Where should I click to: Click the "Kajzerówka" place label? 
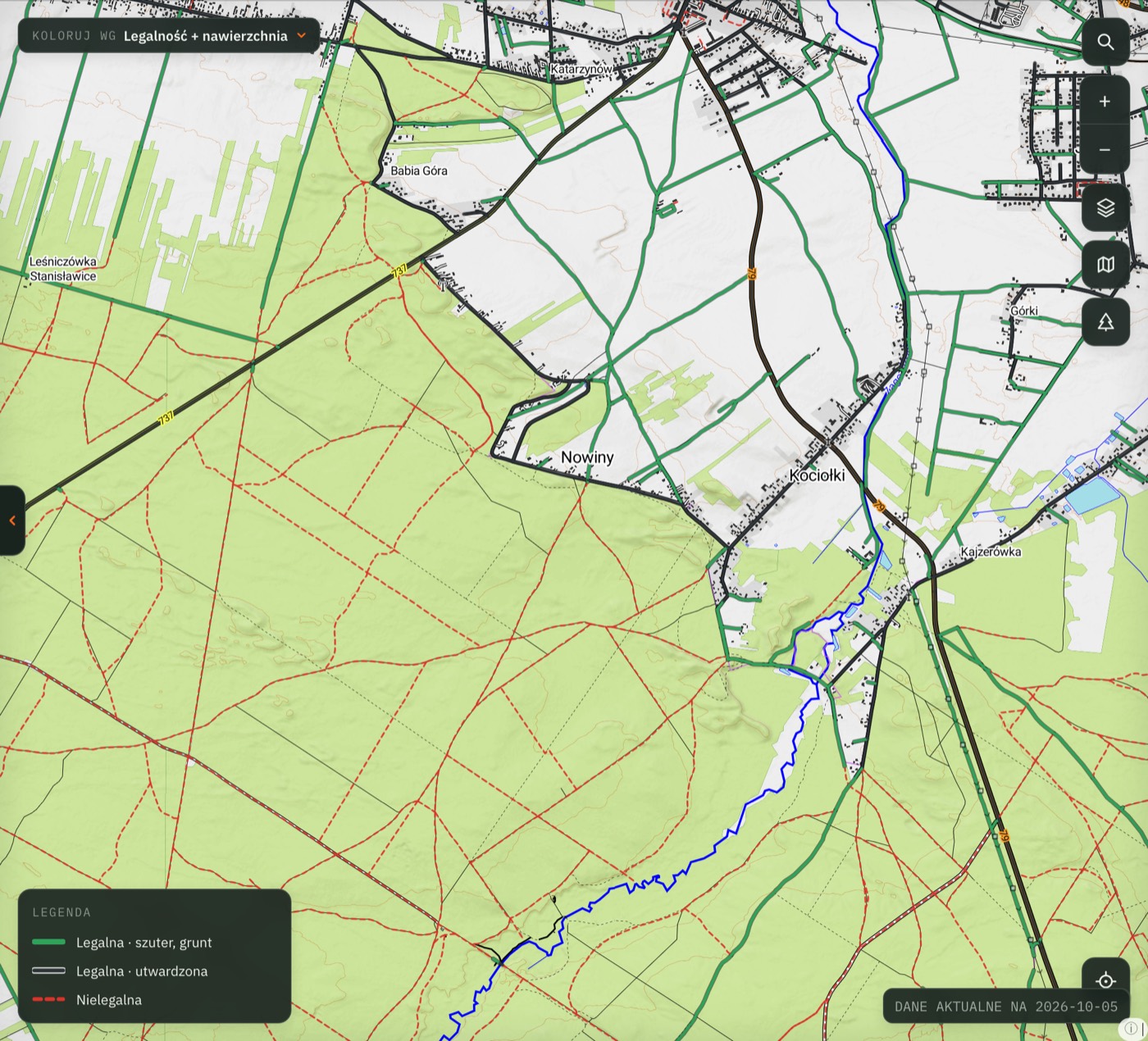[x=991, y=552]
